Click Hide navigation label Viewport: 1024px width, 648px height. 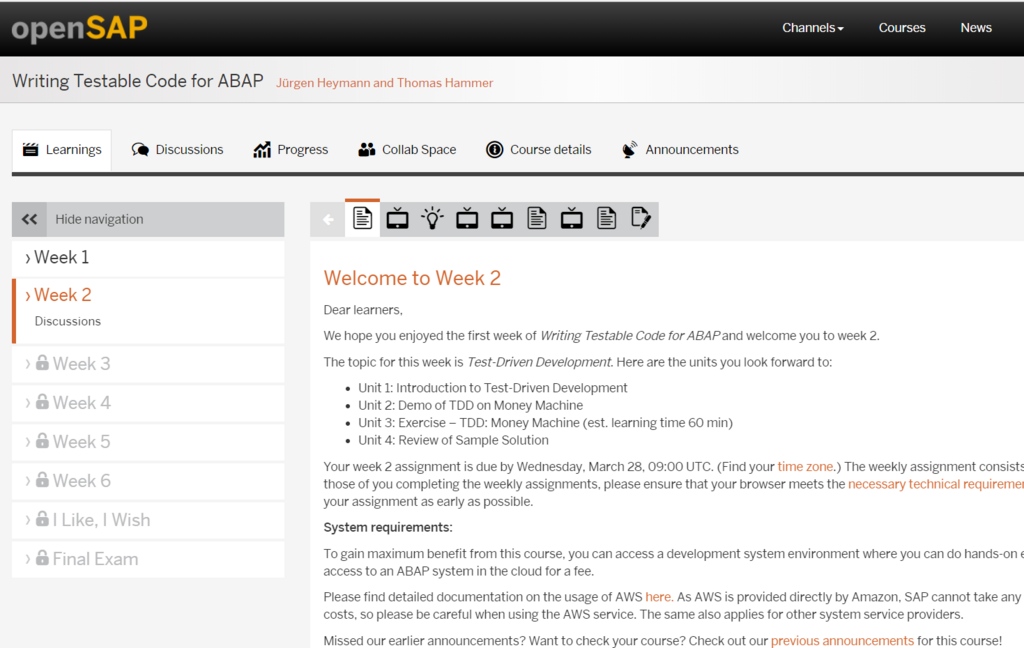[99, 219]
